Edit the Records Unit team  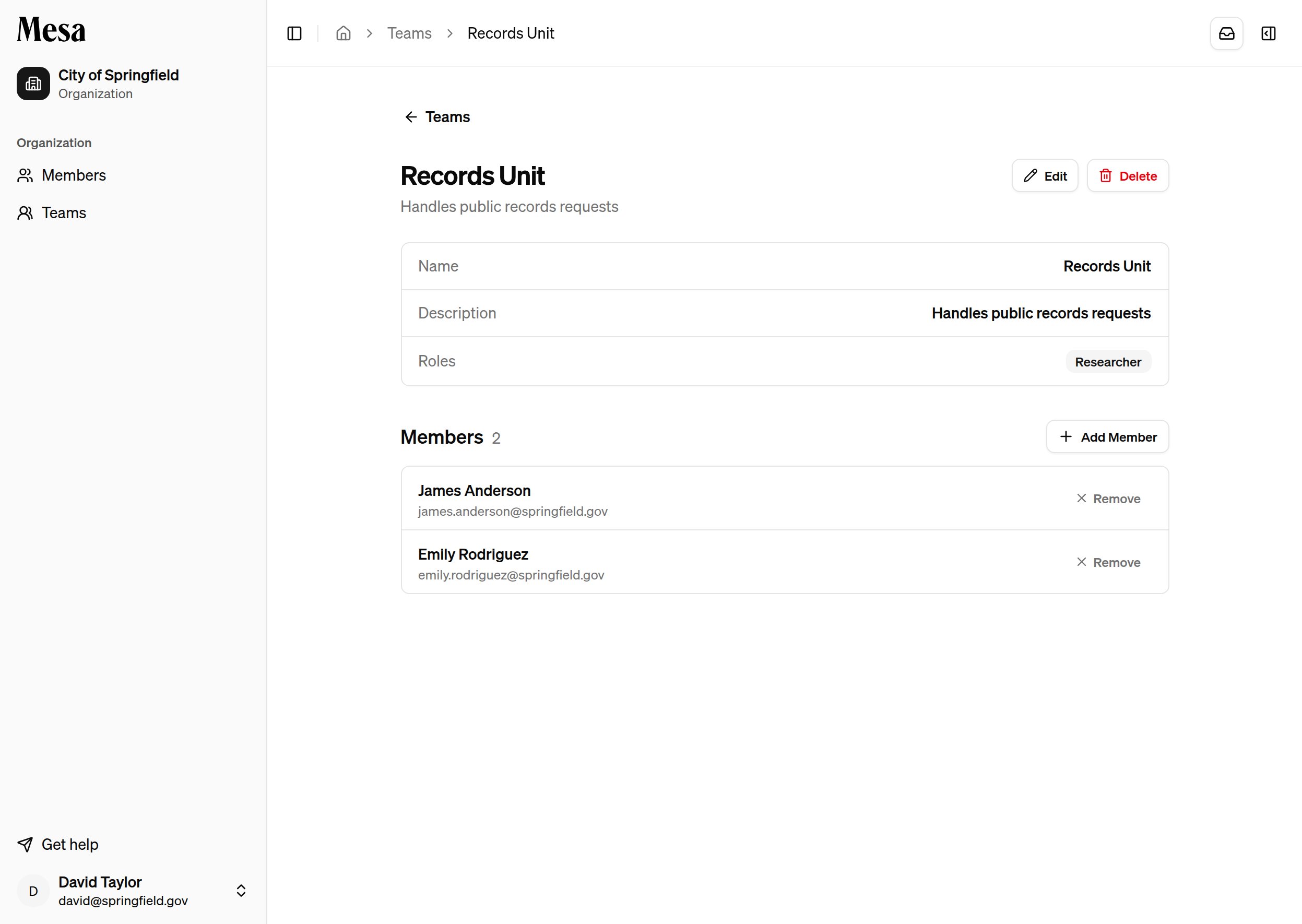click(1045, 176)
